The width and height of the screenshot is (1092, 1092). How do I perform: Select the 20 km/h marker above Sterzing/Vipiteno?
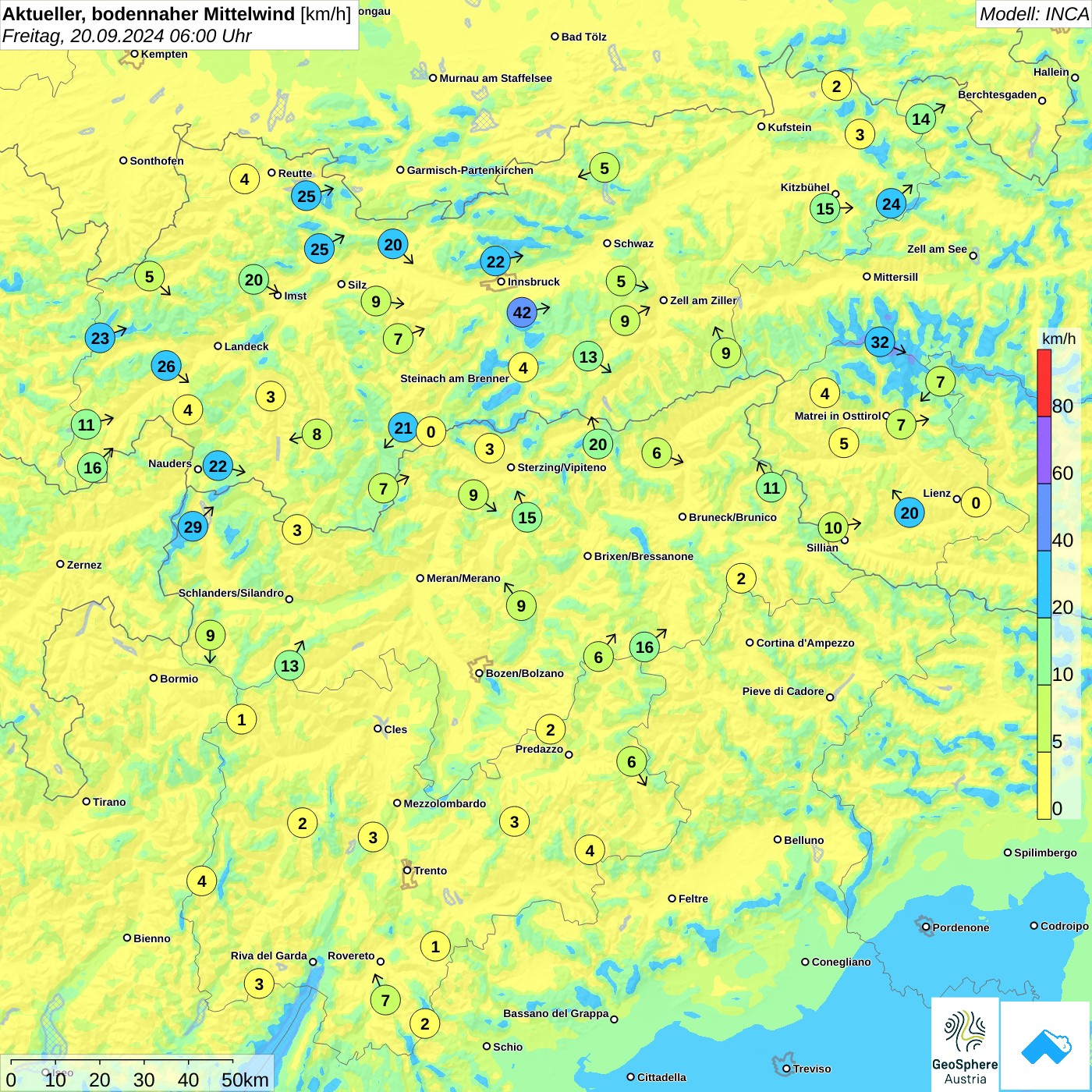click(x=597, y=444)
